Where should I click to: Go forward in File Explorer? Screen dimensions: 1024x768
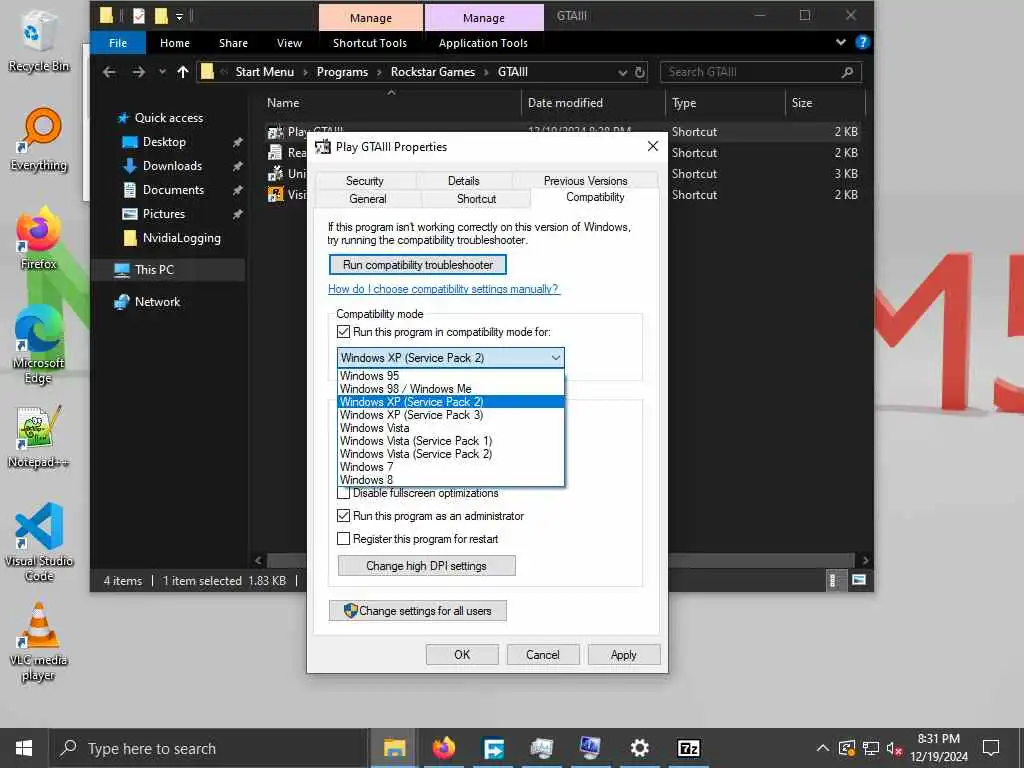pyautogui.click(x=138, y=72)
